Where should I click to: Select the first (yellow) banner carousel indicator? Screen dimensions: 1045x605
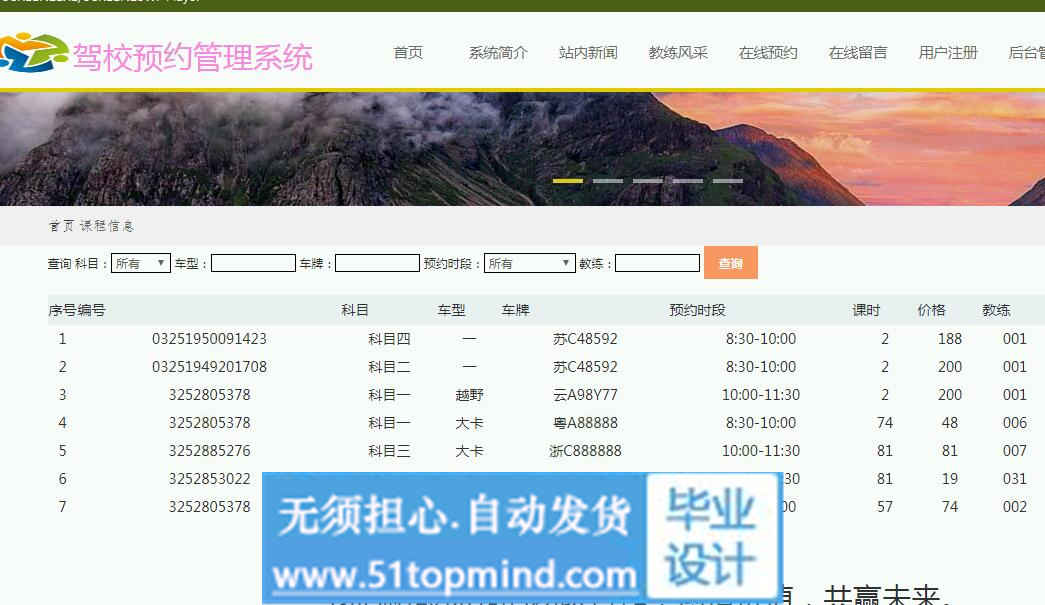568,181
